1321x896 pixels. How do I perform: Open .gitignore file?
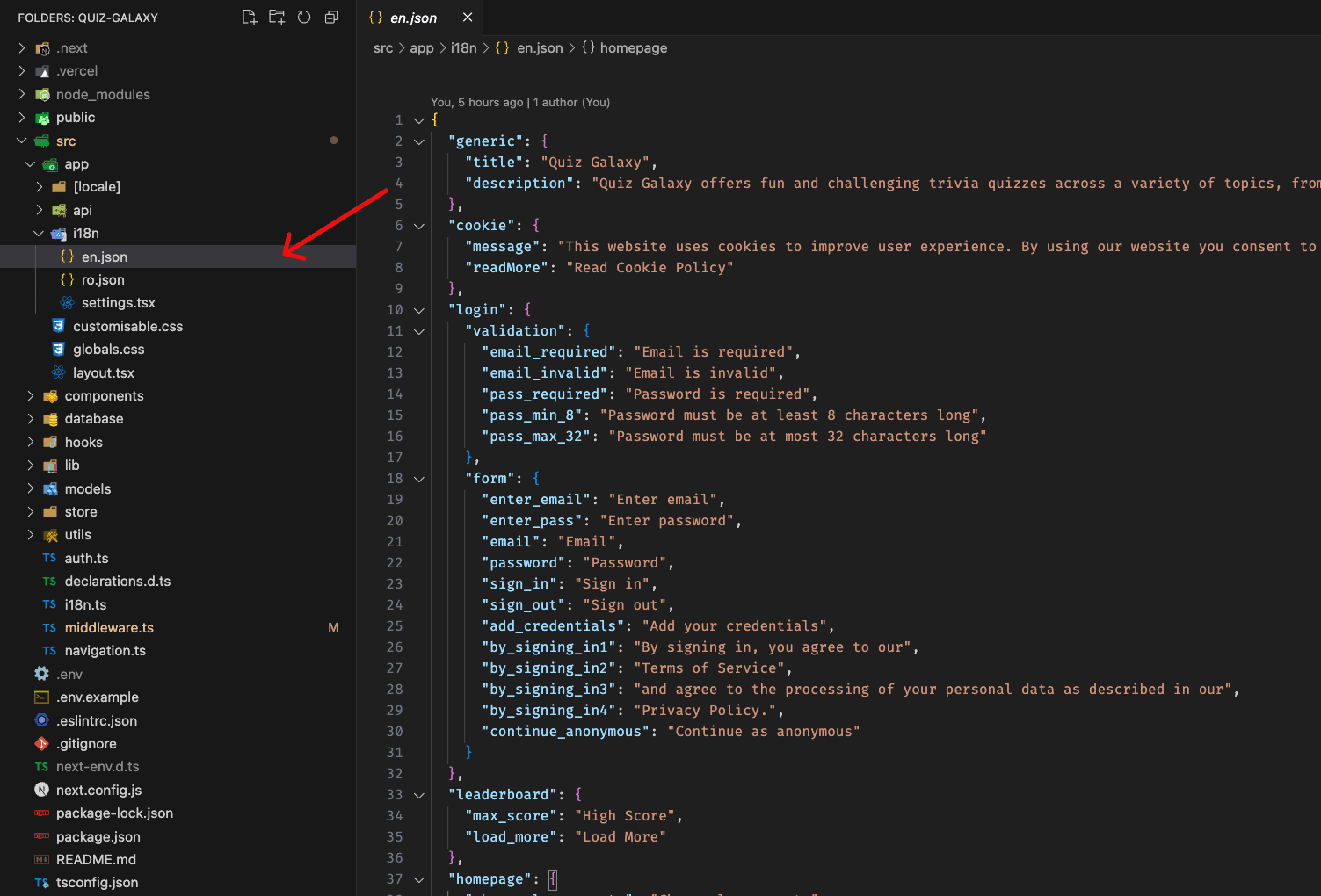tap(178, 744)
